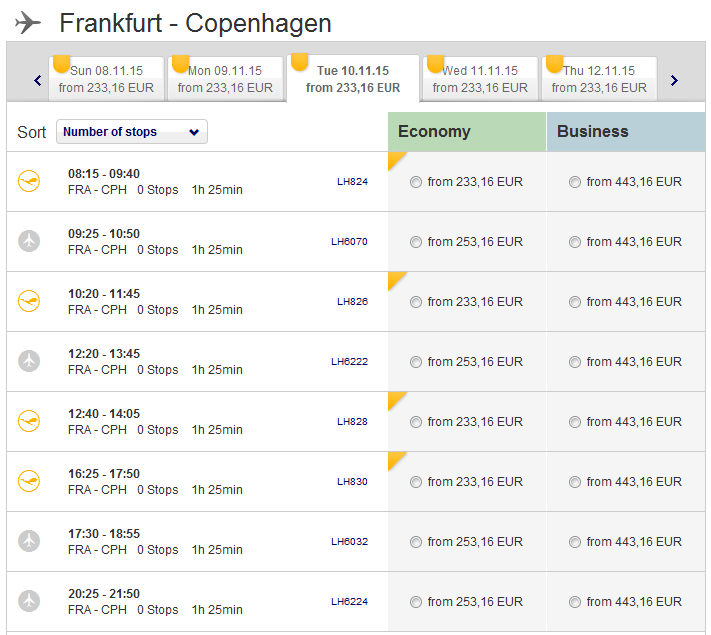This screenshot has width=711, height=635.
Task: Click the grey airplane icon for the 09:25 flight
Action: coord(29,241)
